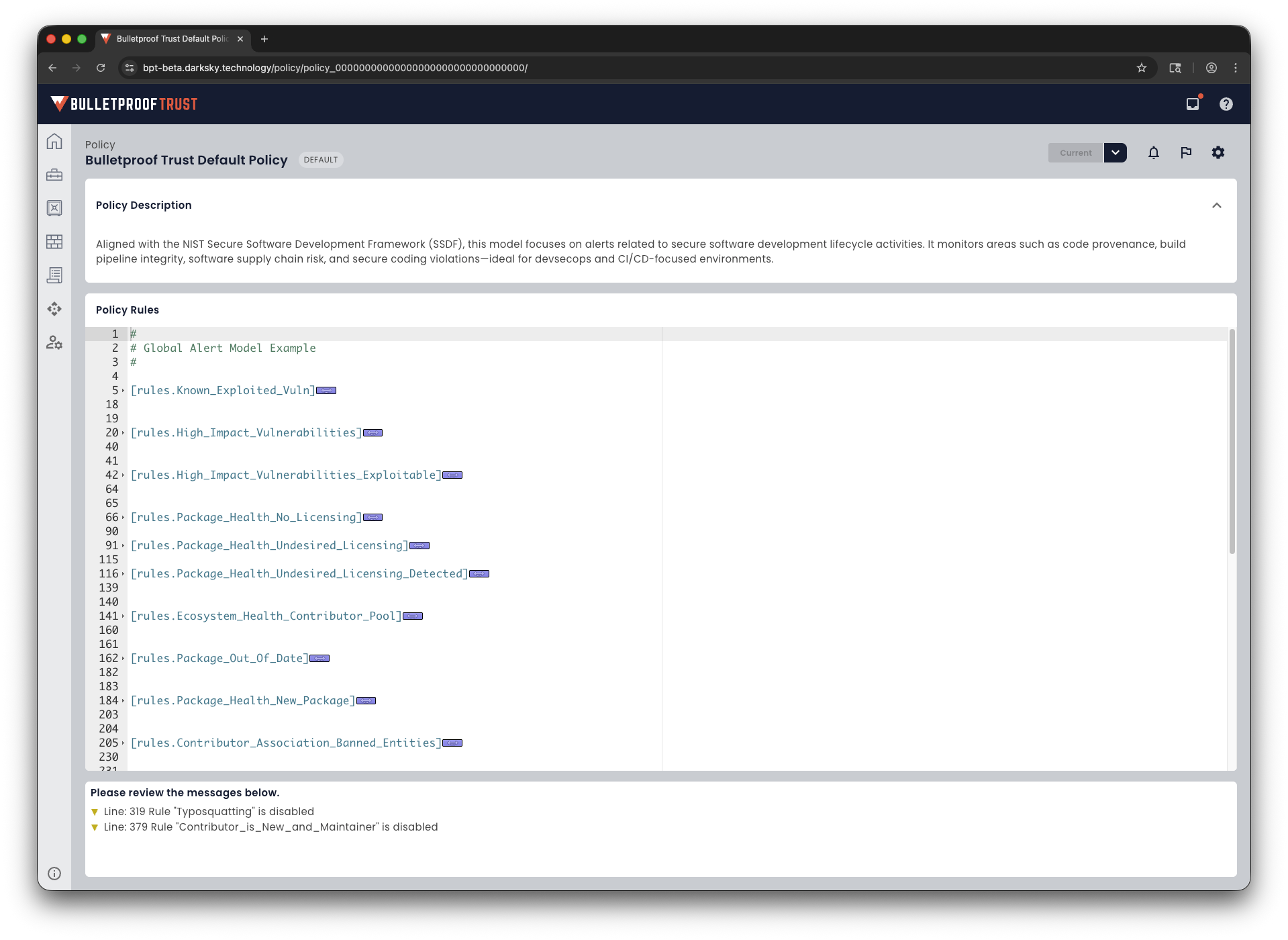Open the new browser tab button
1288x940 pixels.
click(x=264, y=39)
